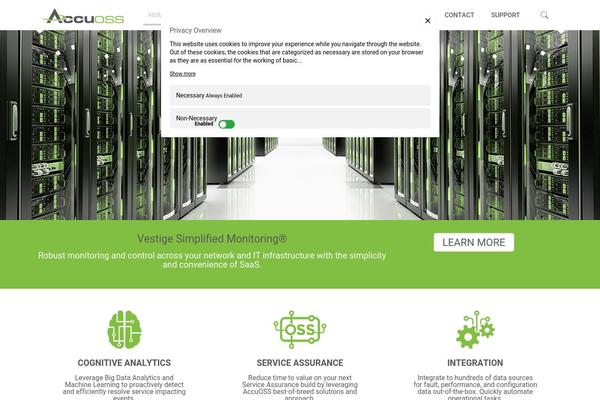This screenshot has height=400, width=600.
Task: Click the Always Enabled label
Action: (224, 96)
